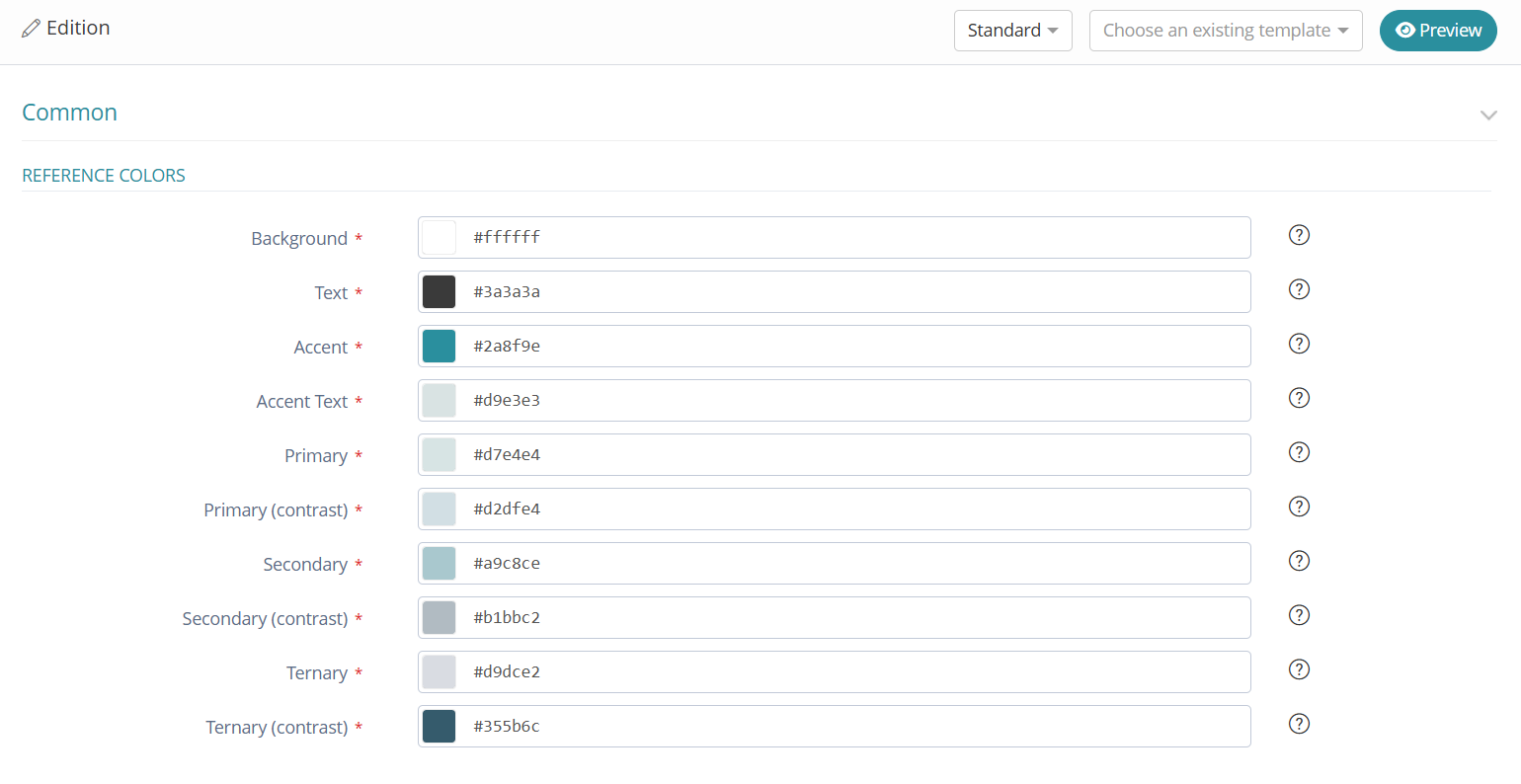Show help for Accent Text color
Viewport: 1521px width, 784px height.
1299,398
